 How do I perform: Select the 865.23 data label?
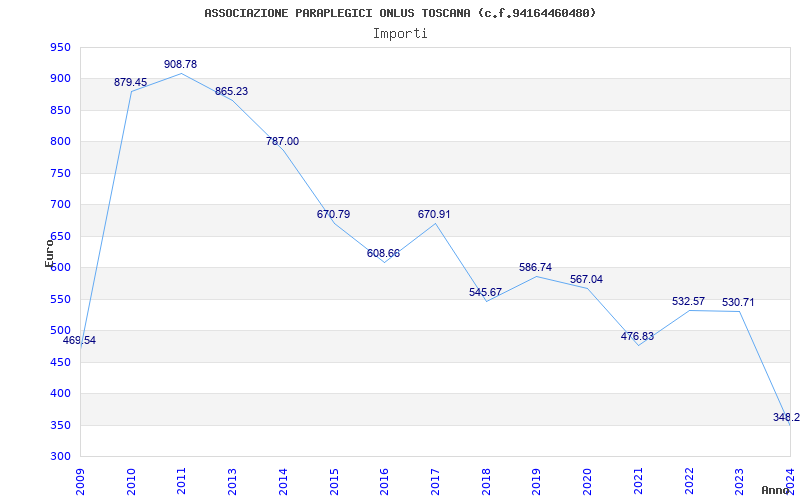click(231, 92)
